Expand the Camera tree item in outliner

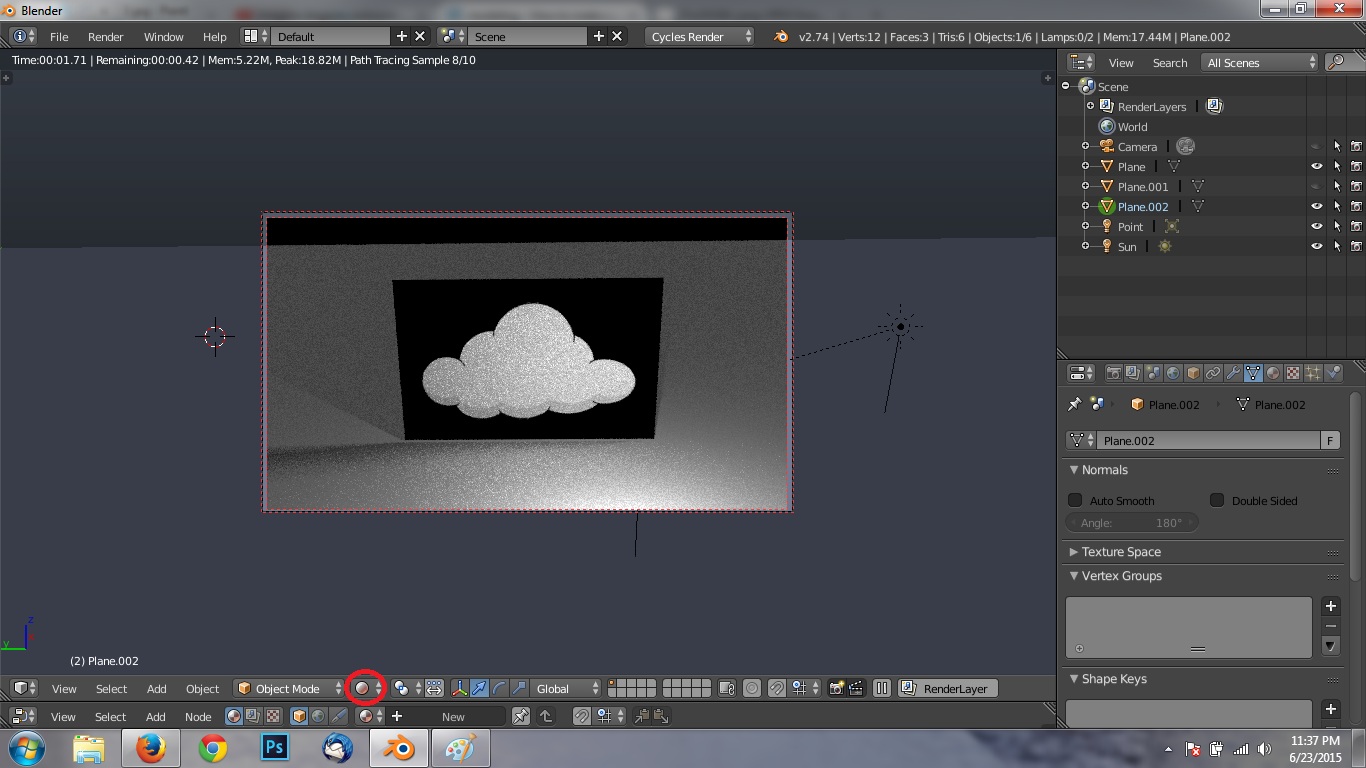[x=1085, y=146]
